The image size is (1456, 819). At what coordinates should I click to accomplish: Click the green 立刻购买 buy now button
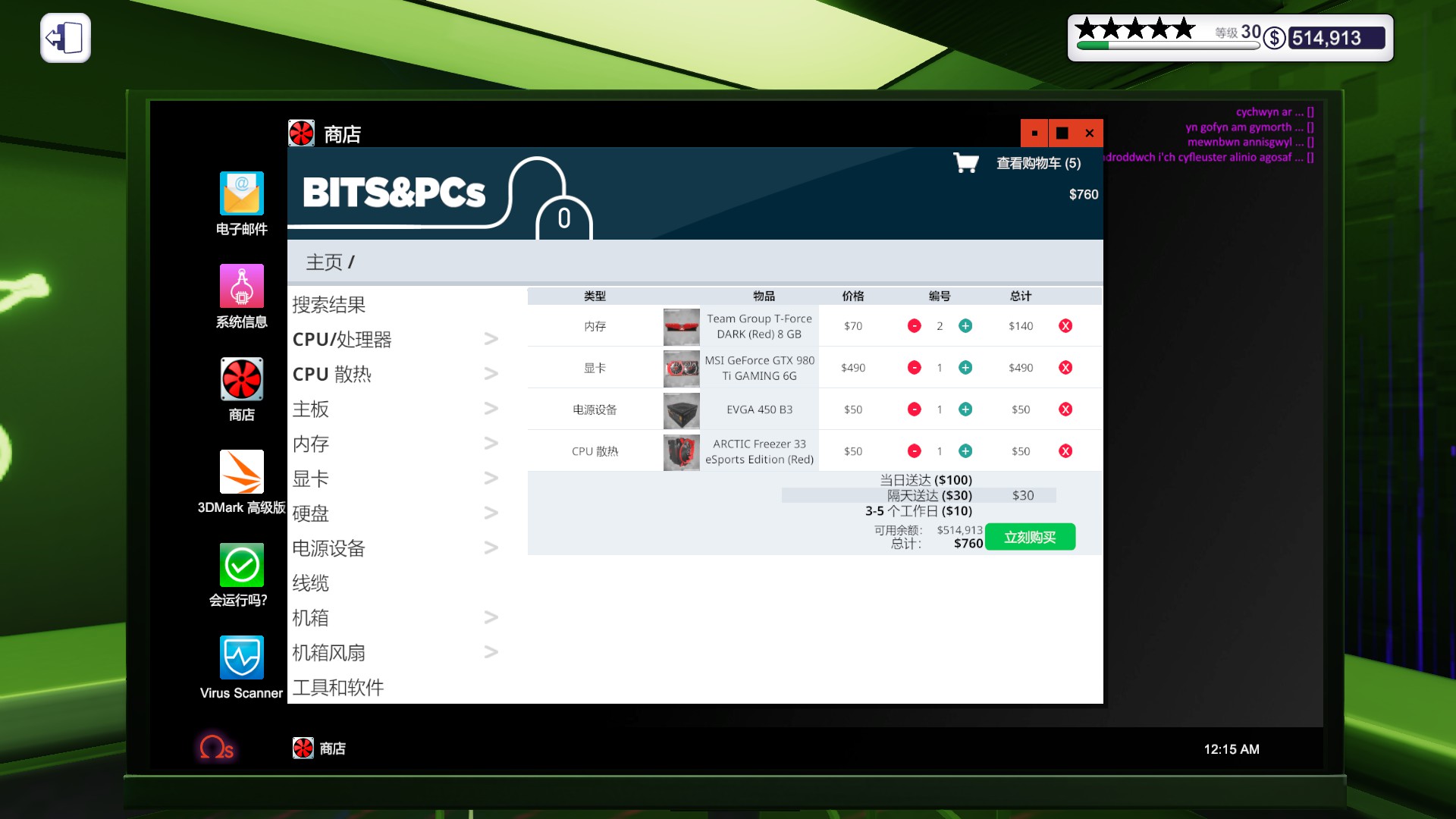click(x=1030, y=537)
